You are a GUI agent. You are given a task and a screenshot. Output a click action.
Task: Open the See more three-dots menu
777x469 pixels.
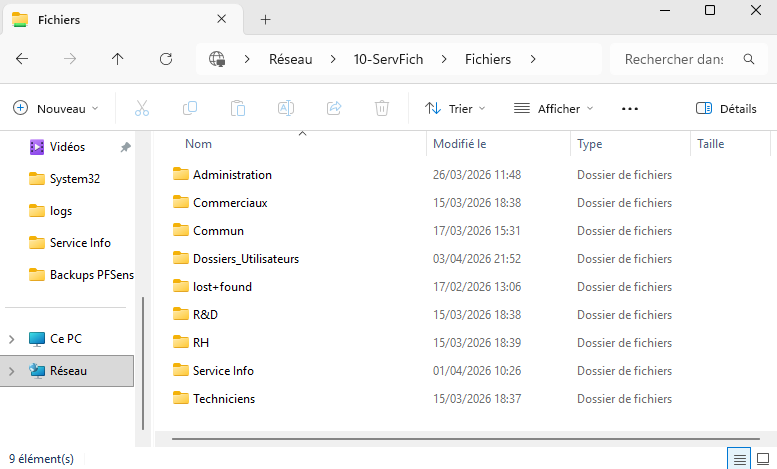630,109
